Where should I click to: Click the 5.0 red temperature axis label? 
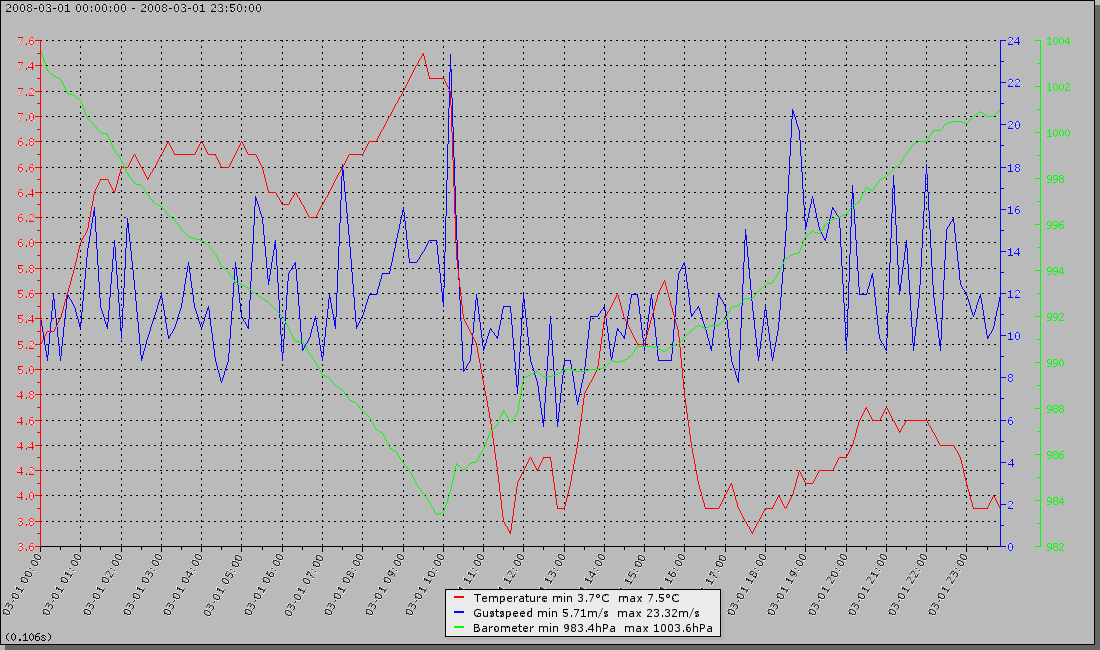click(x=24, y=370)
